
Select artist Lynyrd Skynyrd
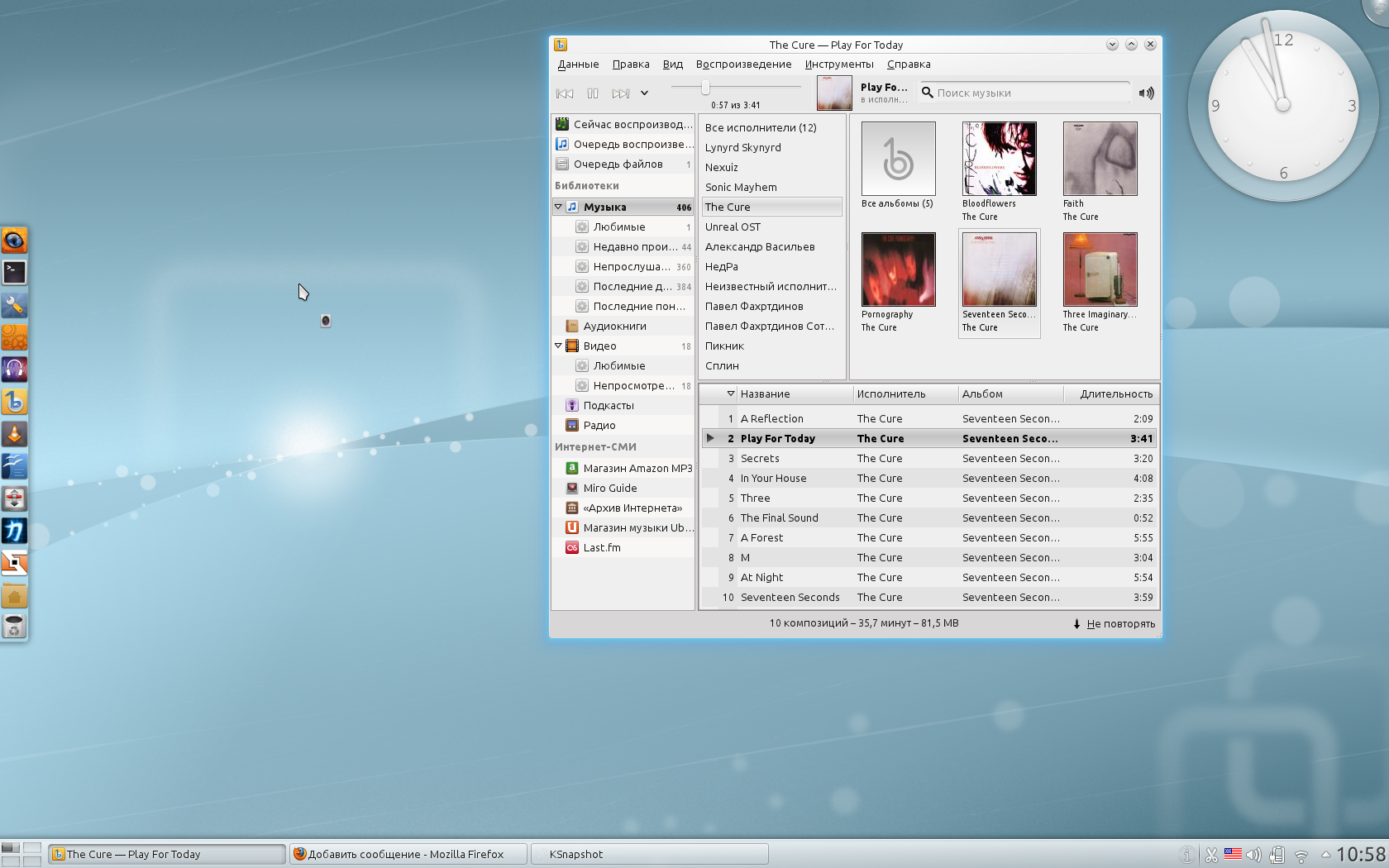pos(771,147)
